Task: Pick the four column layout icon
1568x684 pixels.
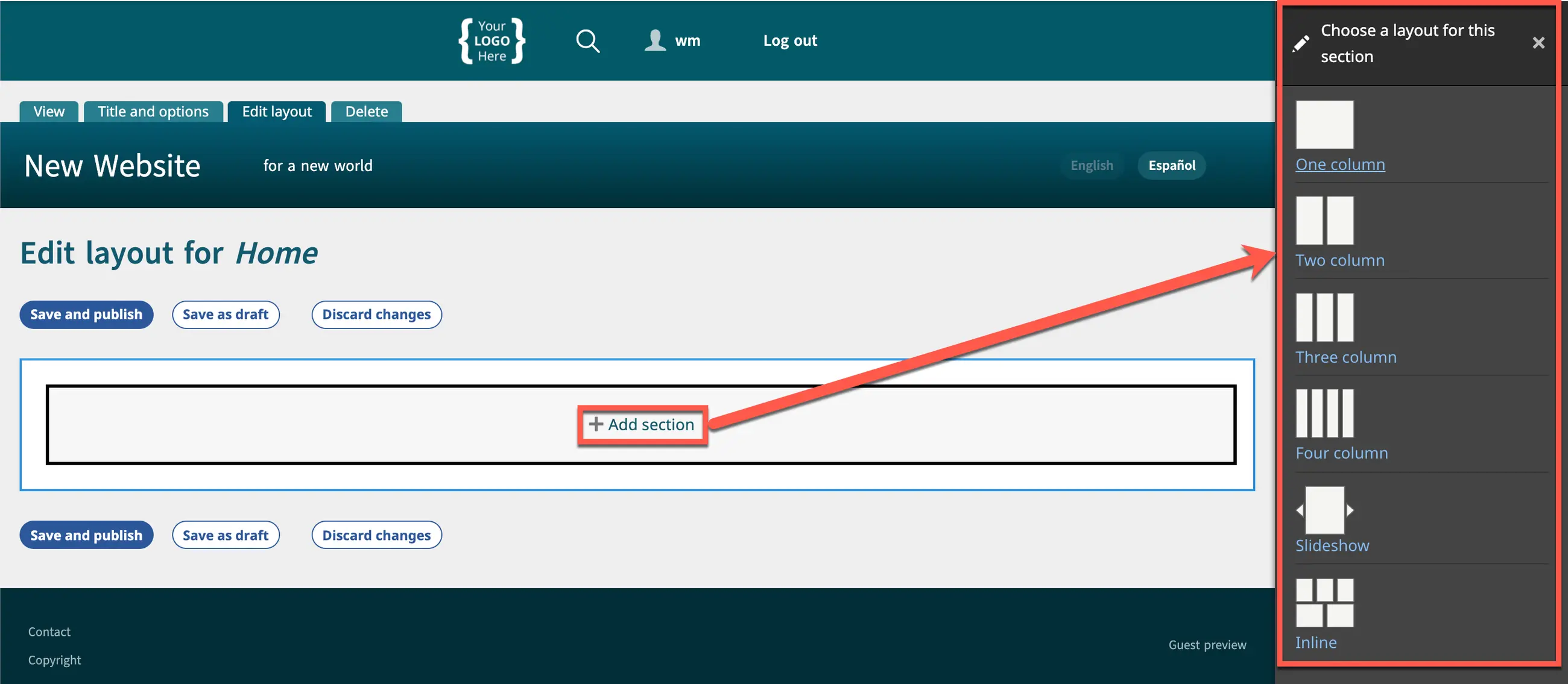Action: pos(1324,413)
